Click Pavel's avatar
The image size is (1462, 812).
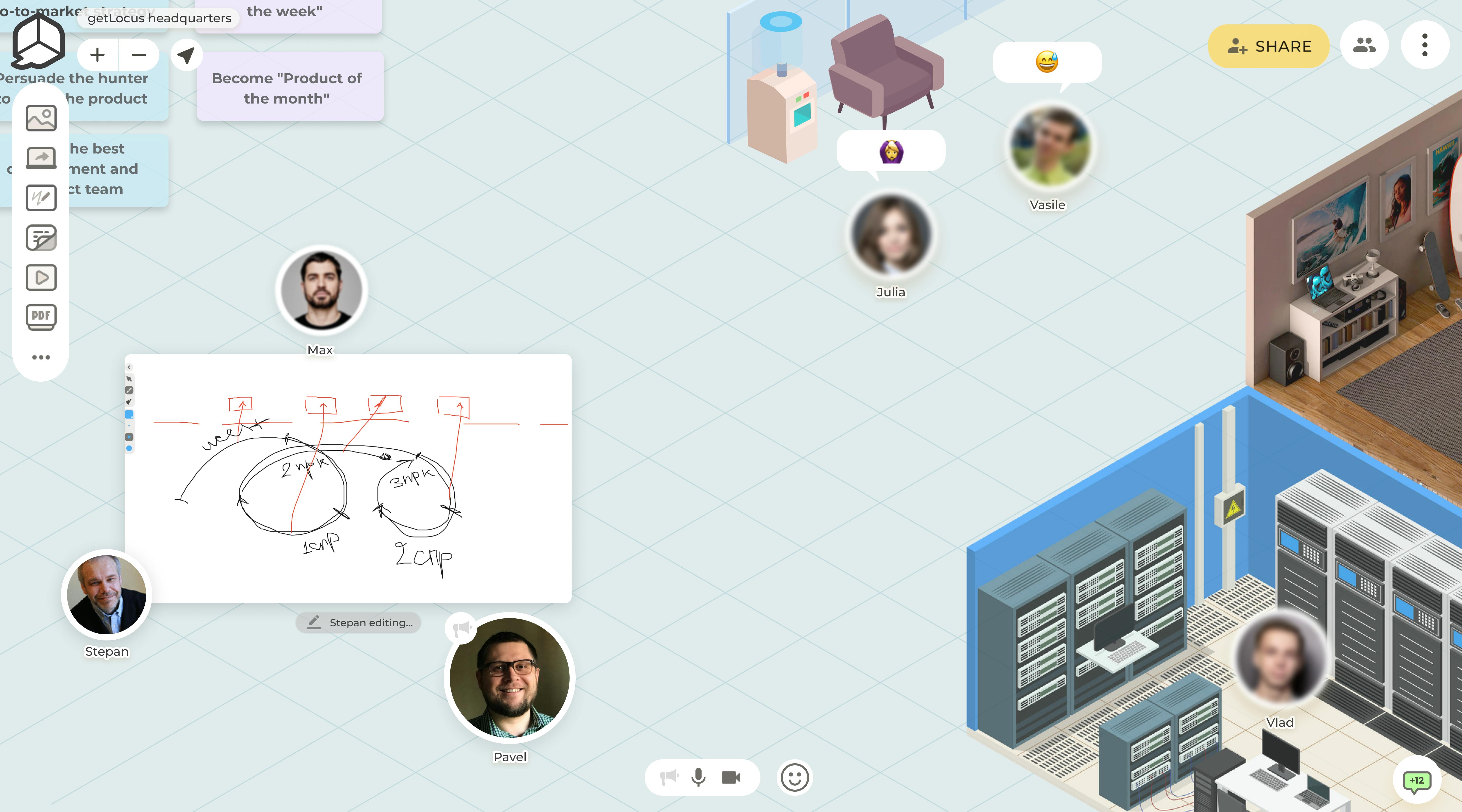(x=510, y=678)
